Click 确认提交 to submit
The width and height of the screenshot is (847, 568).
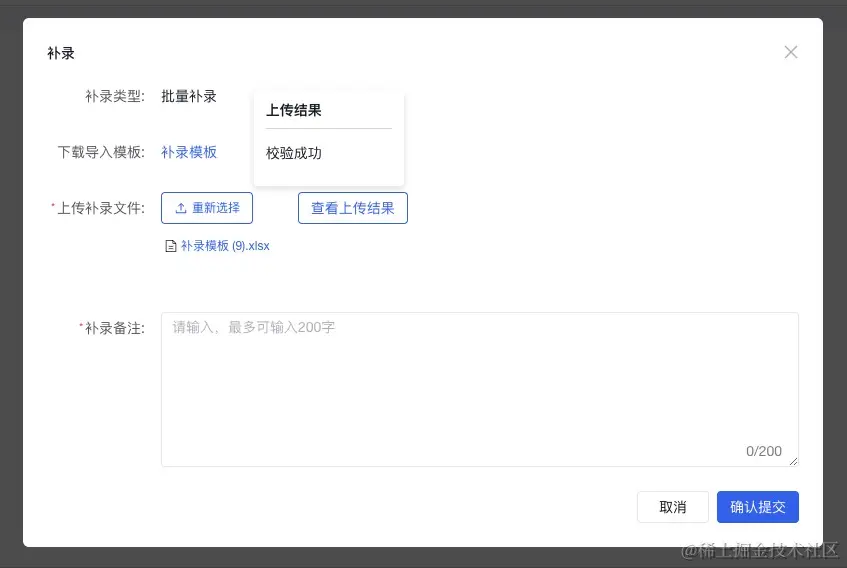(758, 507)
